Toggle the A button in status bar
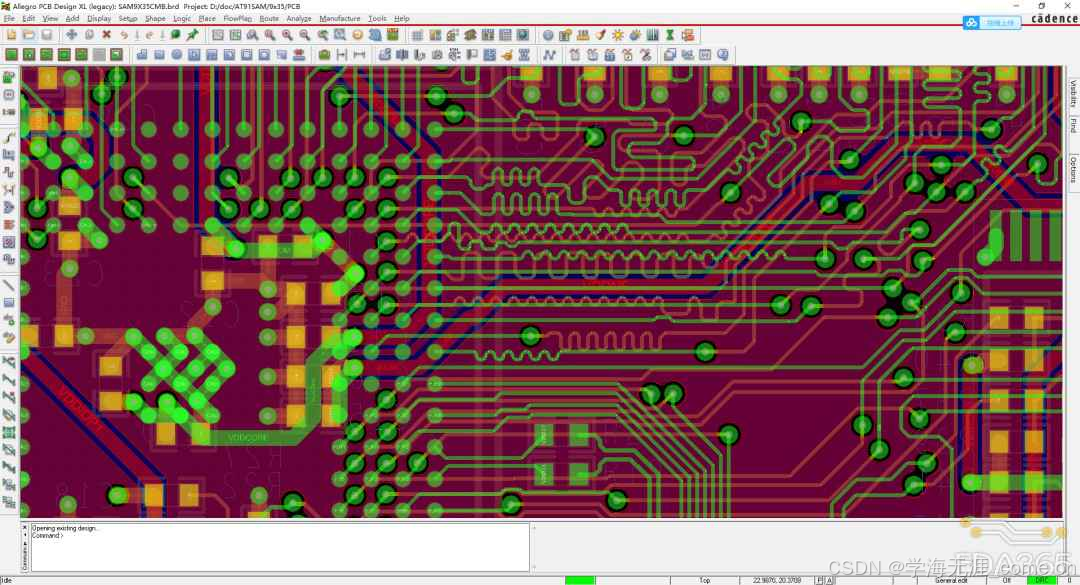The width and height of the screenshot is (1080, 585). tap(829, 581)
